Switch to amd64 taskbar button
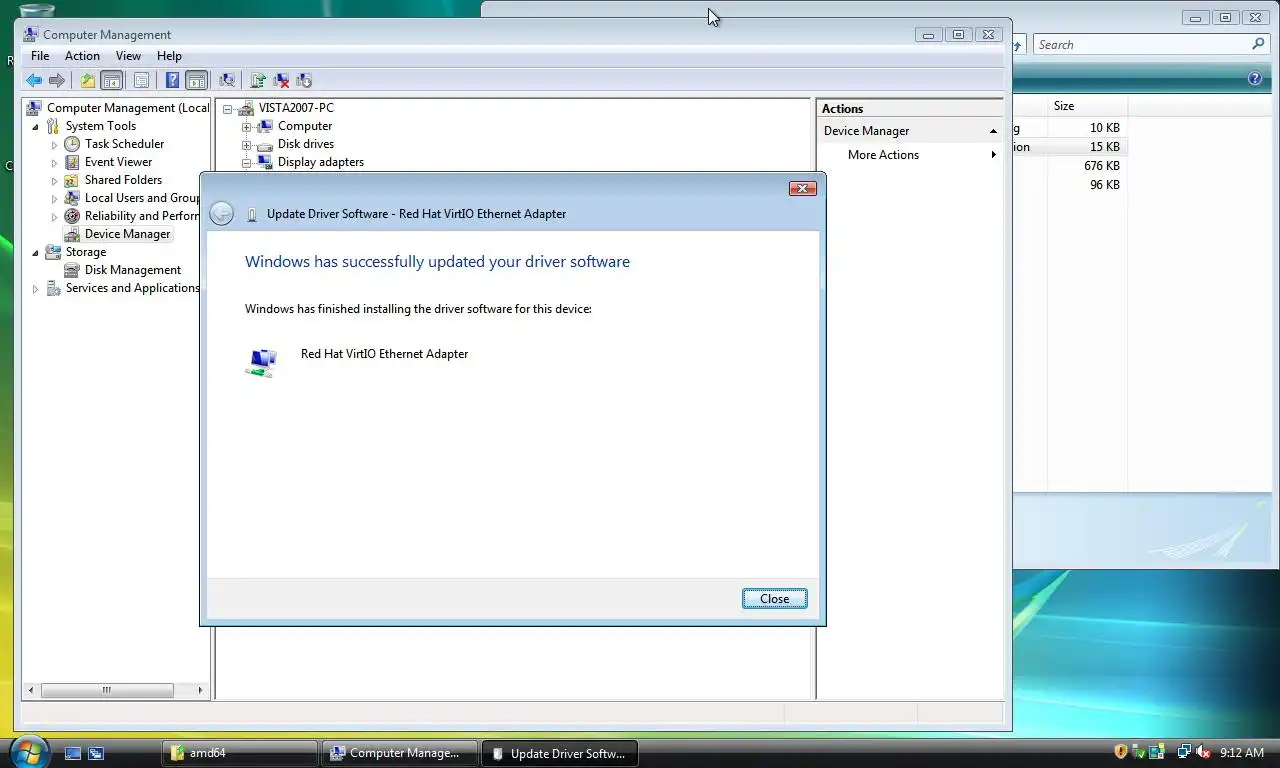Screen dimensions: 1280x768 [x=240, y=753]
